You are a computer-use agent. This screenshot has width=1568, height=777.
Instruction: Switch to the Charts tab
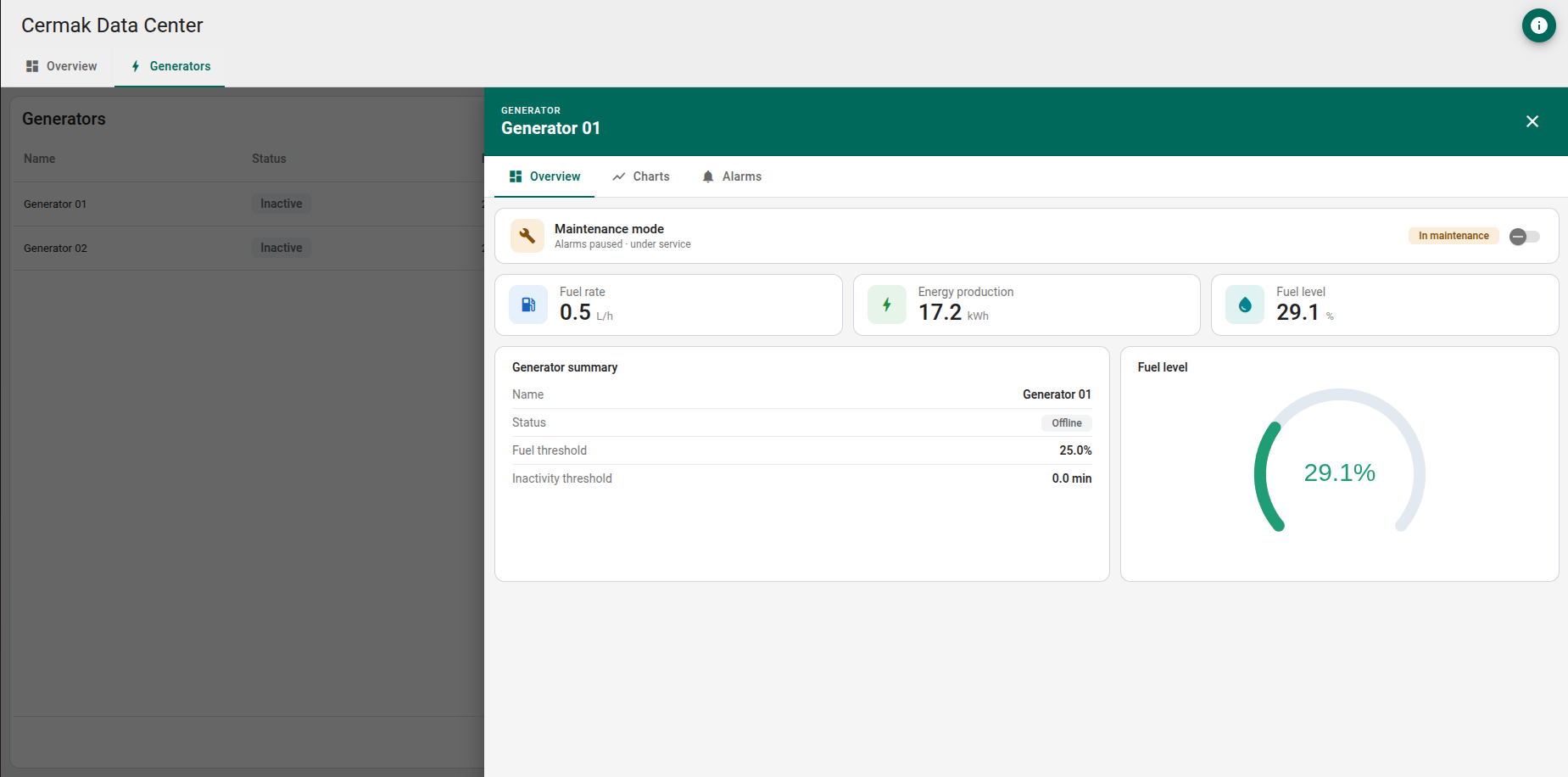(641, 176)
